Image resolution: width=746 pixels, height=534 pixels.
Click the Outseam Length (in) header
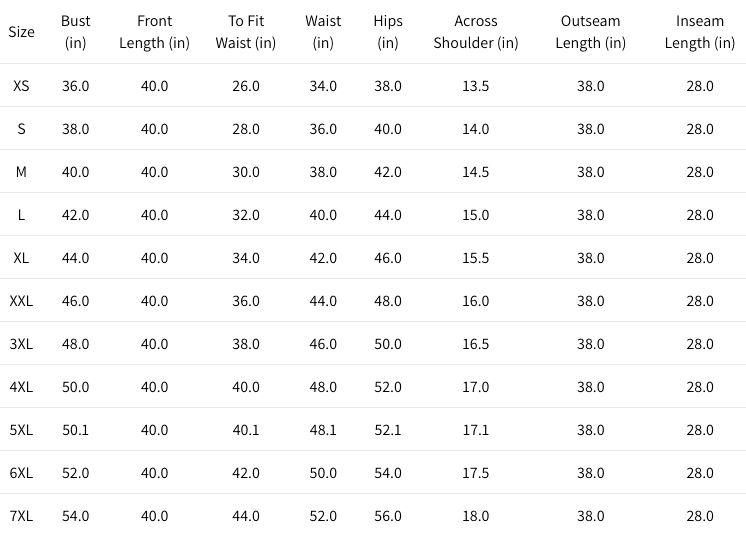point(590,32)
